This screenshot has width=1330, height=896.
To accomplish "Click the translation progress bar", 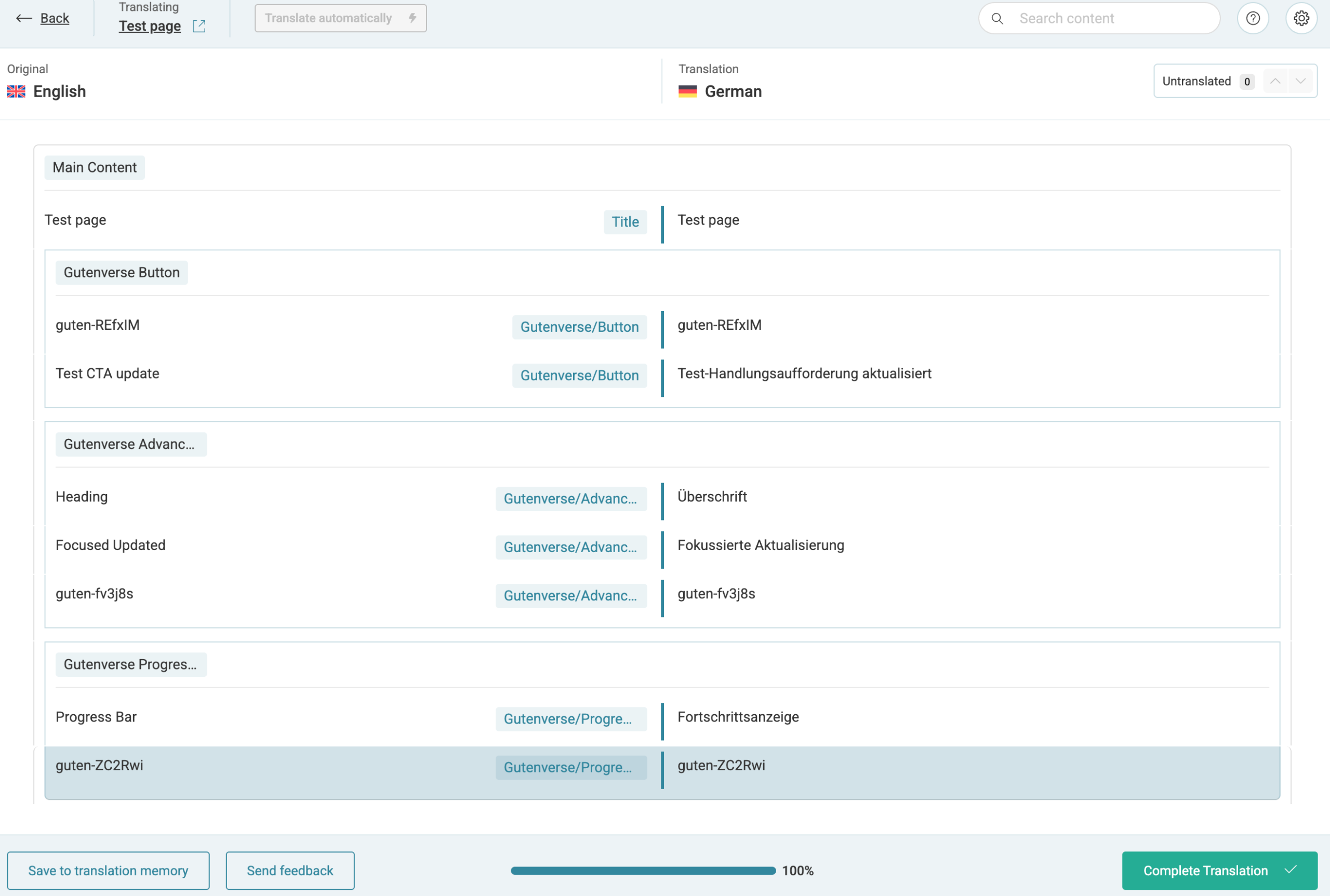I will (x=643, y=870).
